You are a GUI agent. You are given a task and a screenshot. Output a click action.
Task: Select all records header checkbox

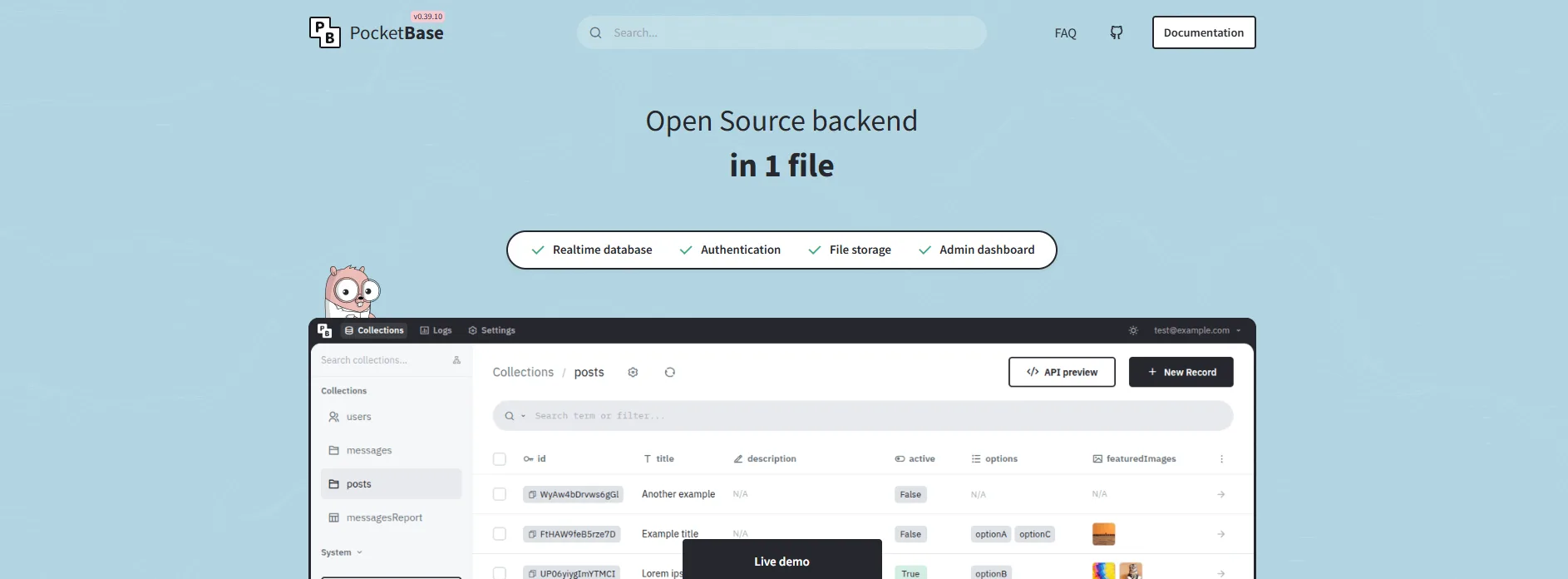click(x=500, y=459)
